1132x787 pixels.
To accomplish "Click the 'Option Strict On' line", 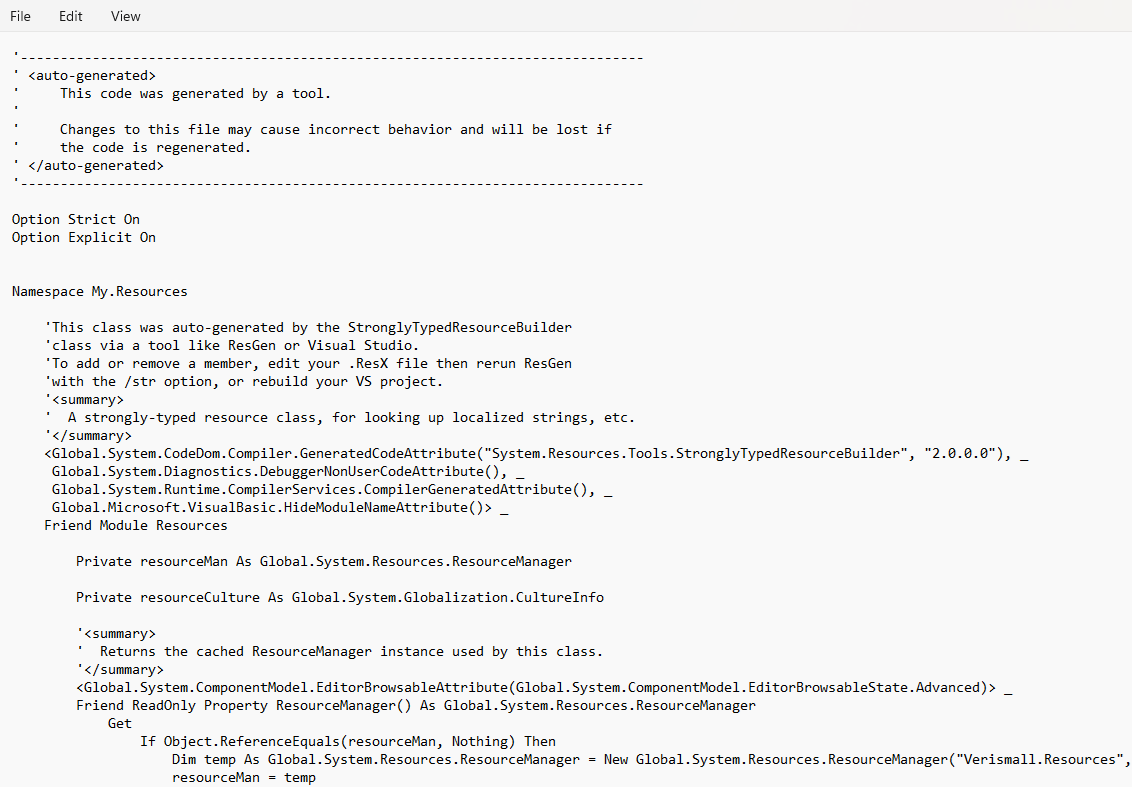I will tap(76, 220).
